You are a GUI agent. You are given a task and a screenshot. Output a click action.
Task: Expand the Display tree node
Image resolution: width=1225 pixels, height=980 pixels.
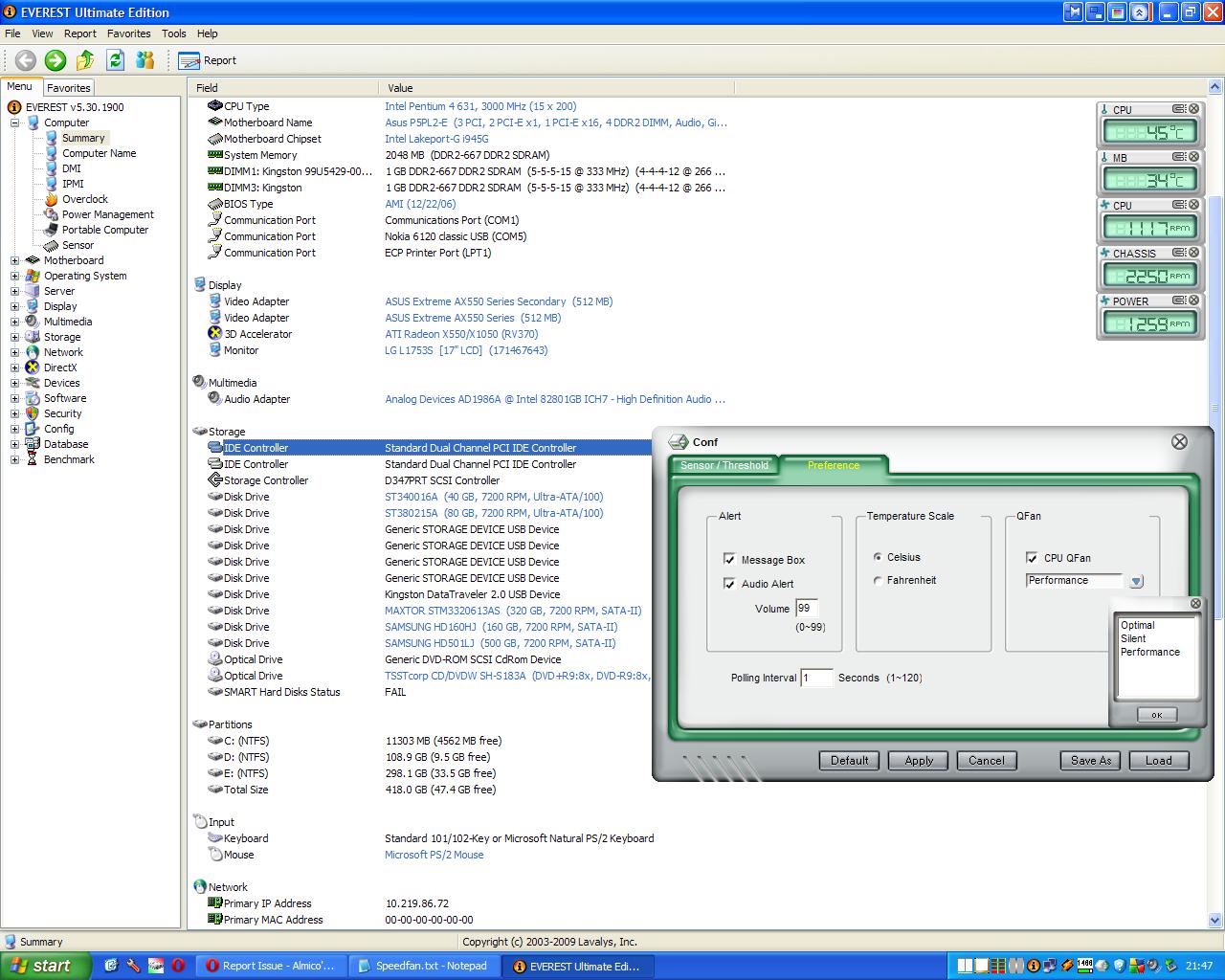point(14,306)
